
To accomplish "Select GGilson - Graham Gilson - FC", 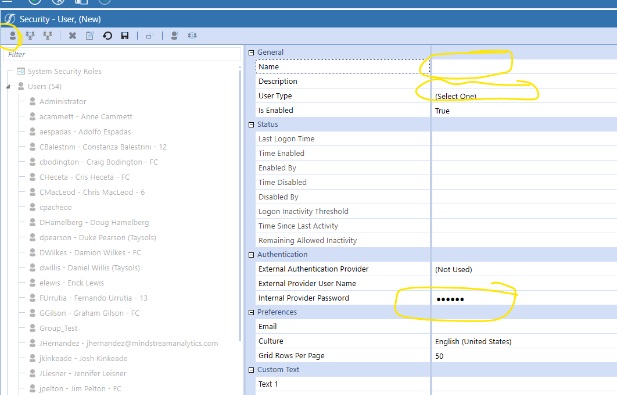I will coord(89,313).
